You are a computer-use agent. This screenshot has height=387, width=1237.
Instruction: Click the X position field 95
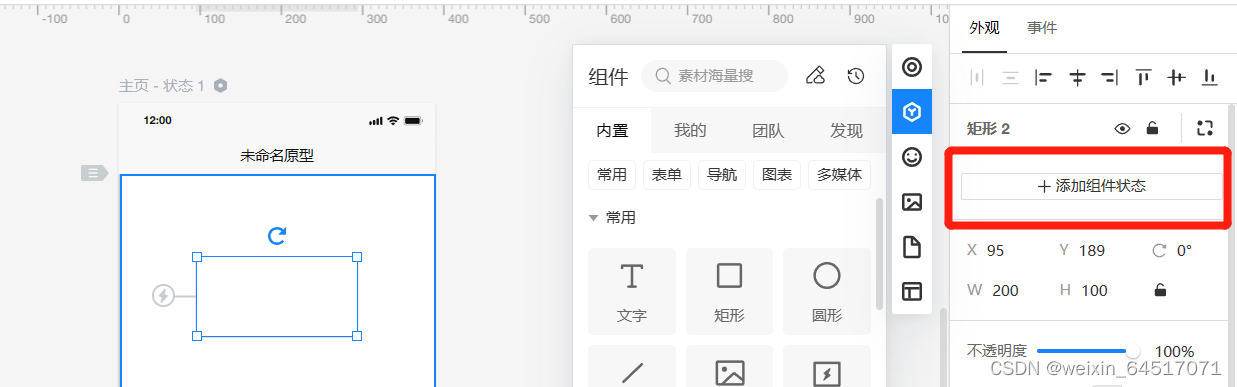(995, 250)
